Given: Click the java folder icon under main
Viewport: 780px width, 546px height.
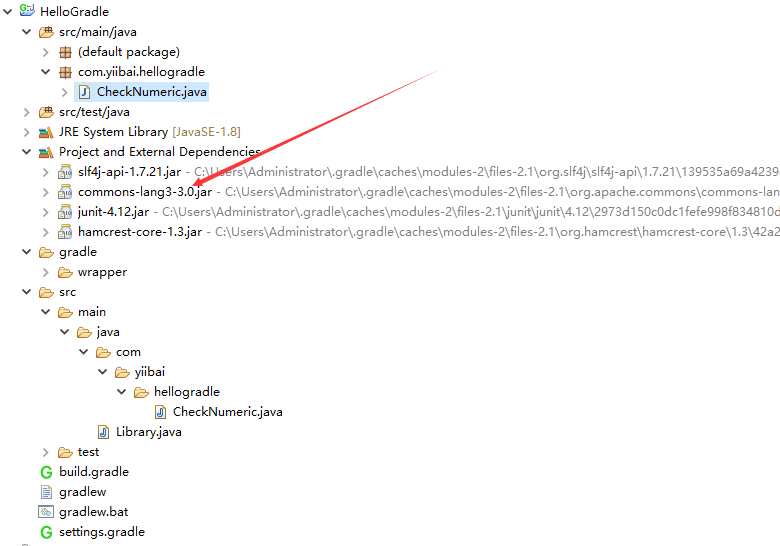Looking at the screenshot, I should pos(84,332).
